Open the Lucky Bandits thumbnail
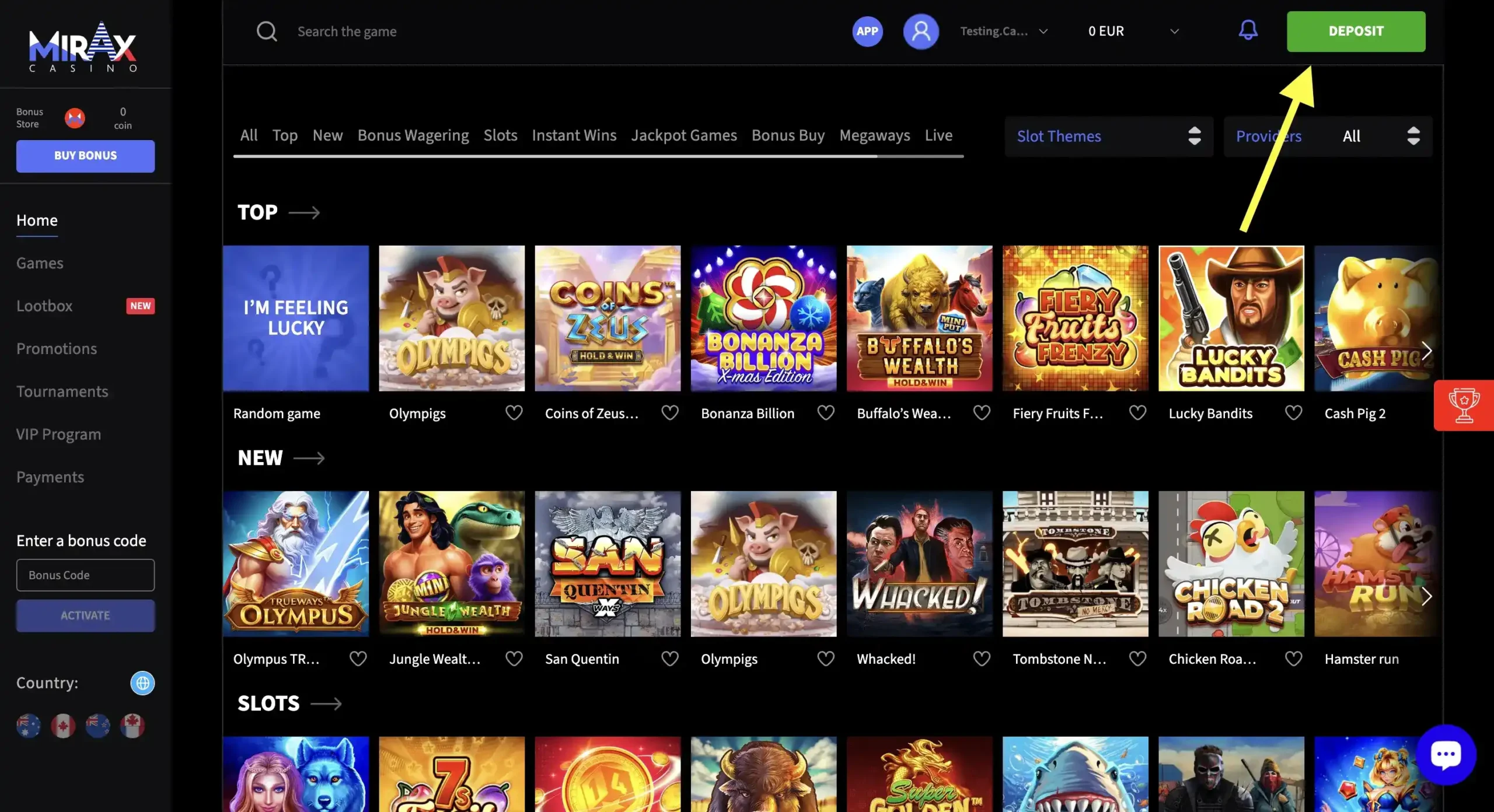The height and width of the screenshot is (812, 1494). pyautogui.click(x=1231, y=318)
